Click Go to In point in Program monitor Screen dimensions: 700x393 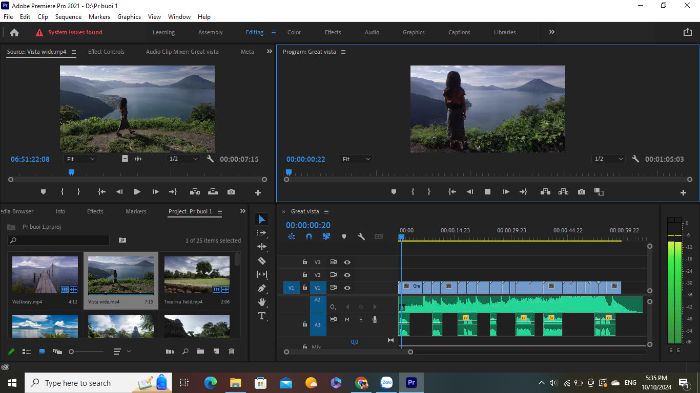pos(452,192)
